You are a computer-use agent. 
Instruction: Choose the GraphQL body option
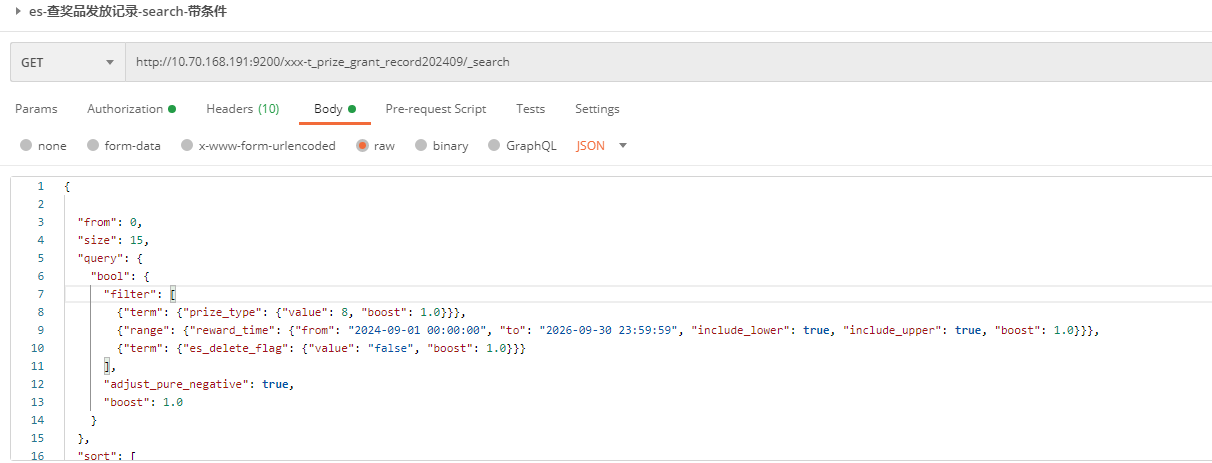[x=522, y=146]
